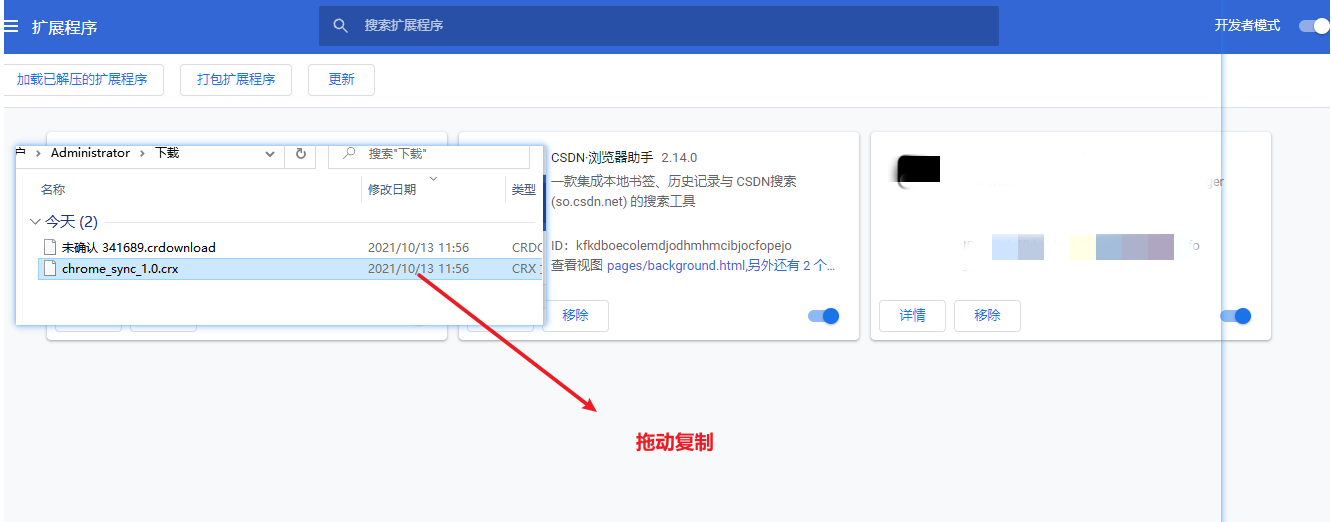
Task: Click the crdownload file icon
Action: pos(50,247)
